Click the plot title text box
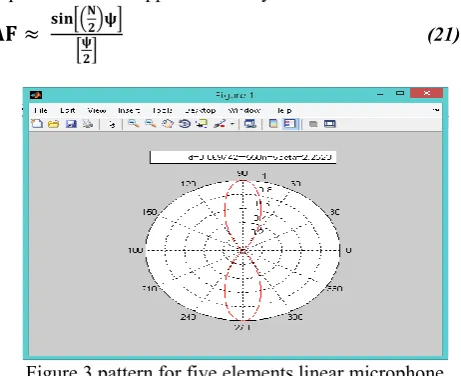This screenshot has height=376, width=461. pos(243,157)
